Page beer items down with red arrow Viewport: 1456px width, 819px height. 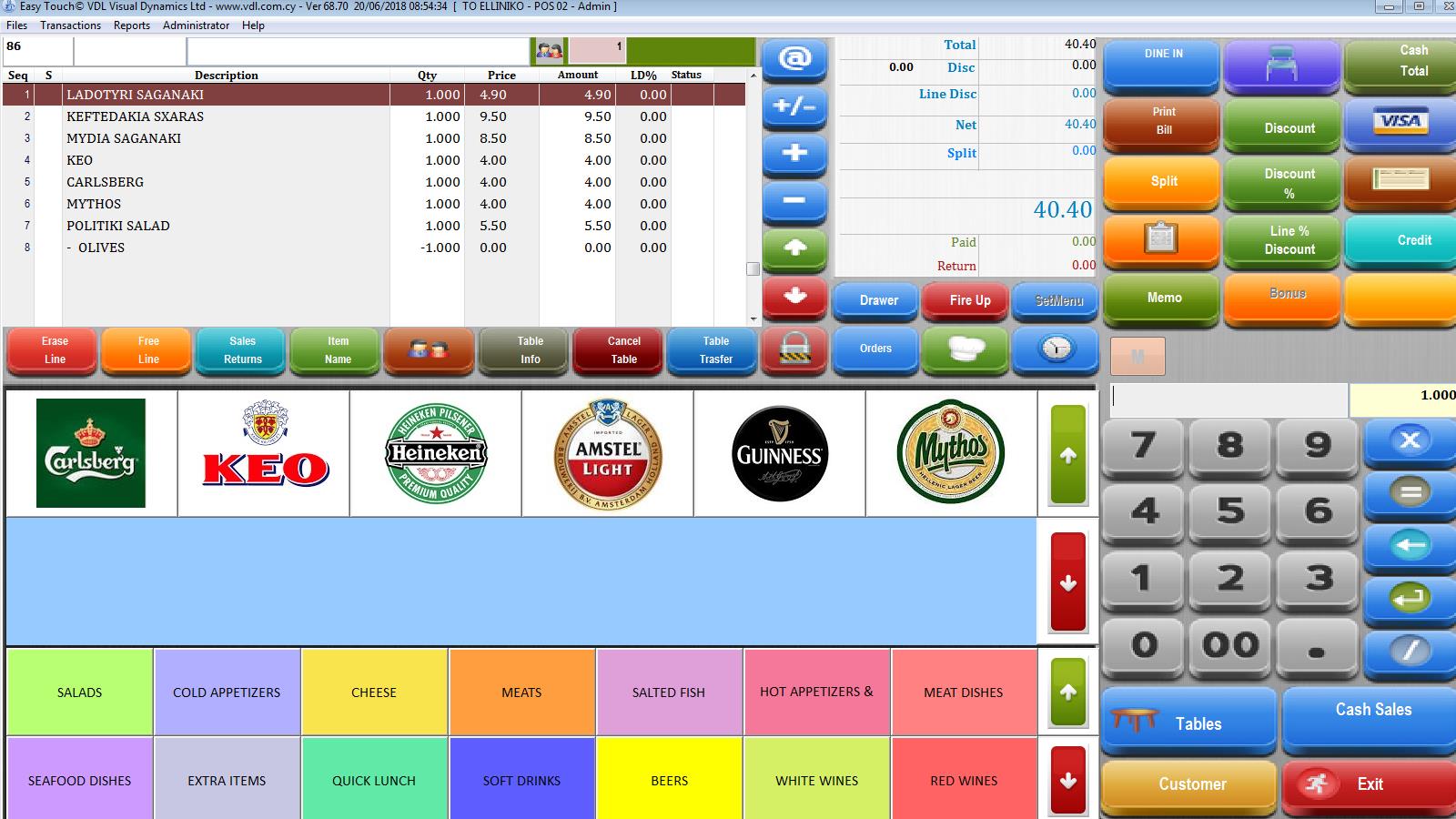coord(1068,582)
